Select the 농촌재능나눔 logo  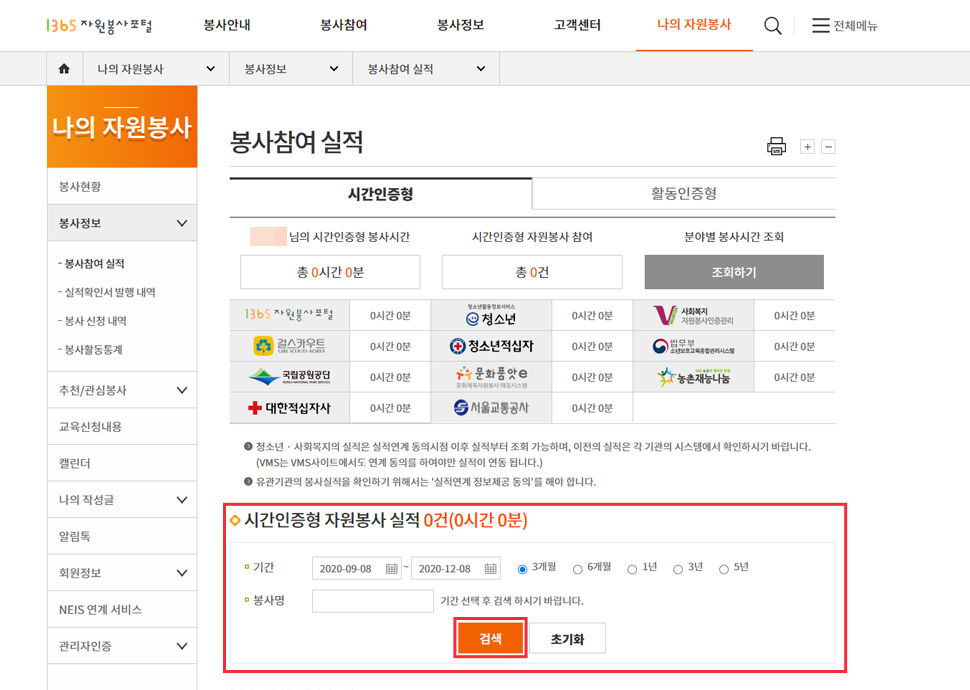coord(693,377)
